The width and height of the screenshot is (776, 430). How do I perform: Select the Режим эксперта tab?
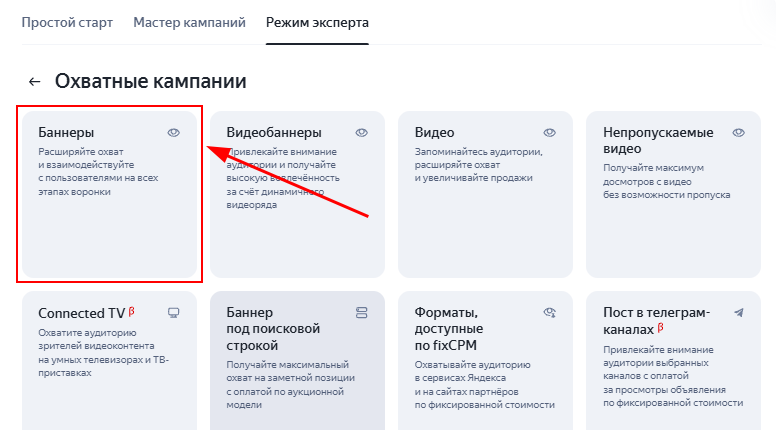pos(317,22)
